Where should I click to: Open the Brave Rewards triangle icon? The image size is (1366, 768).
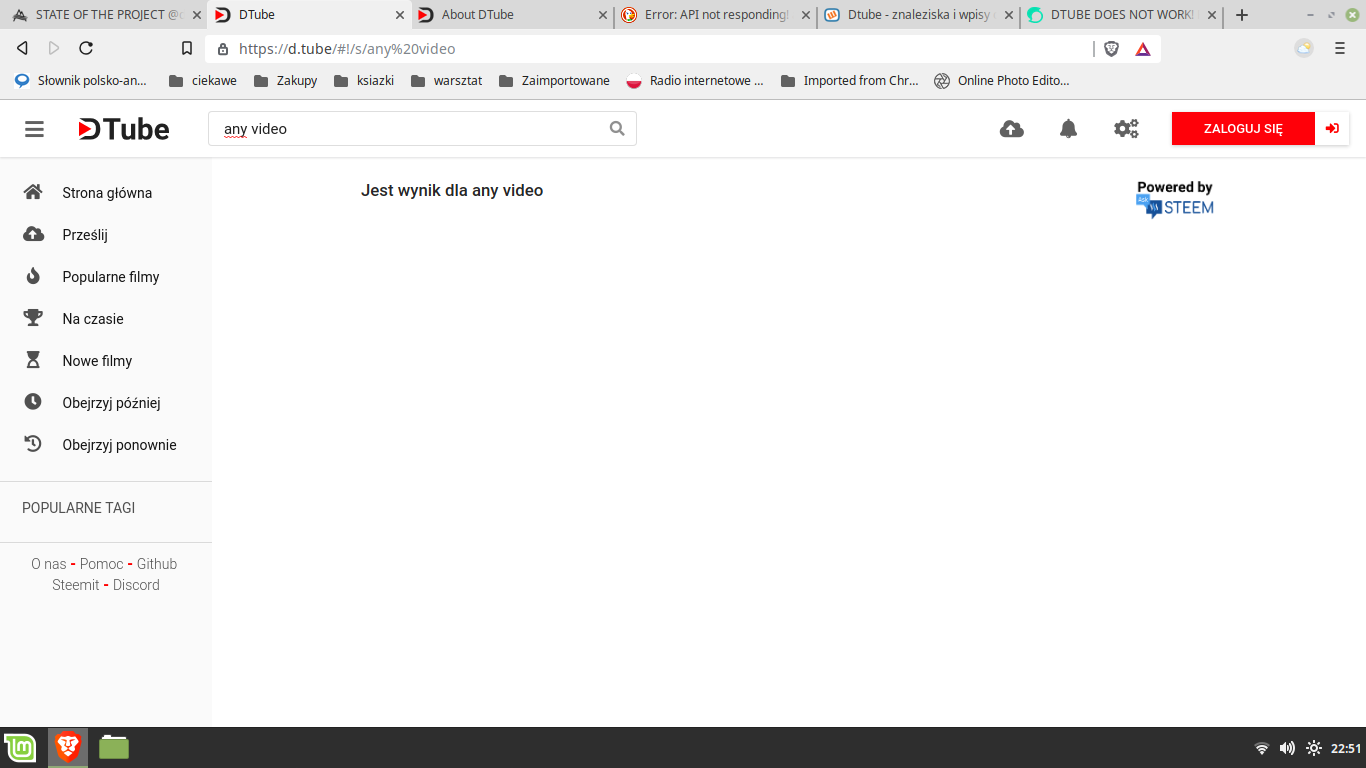pyautogui.click(x=1143, y=48)
